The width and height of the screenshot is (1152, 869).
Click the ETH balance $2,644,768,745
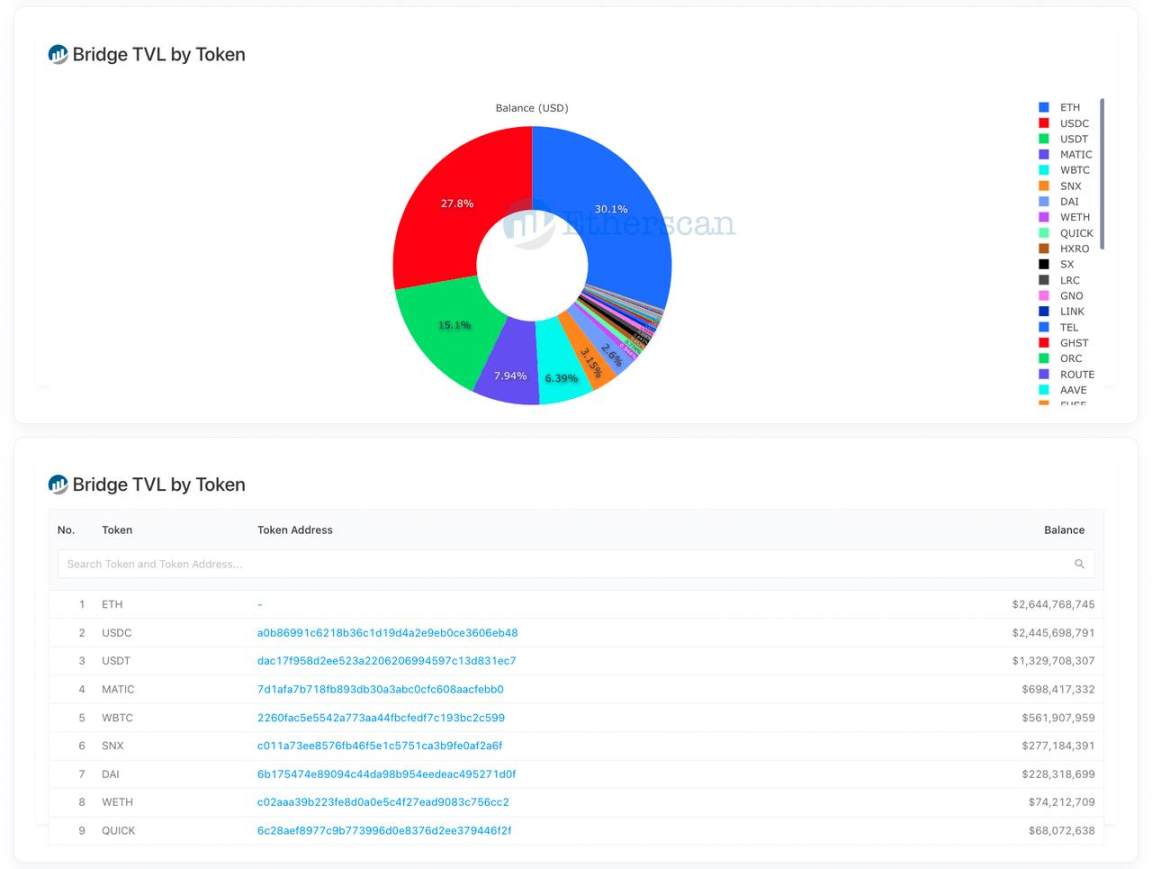[x=1053, y=604]
